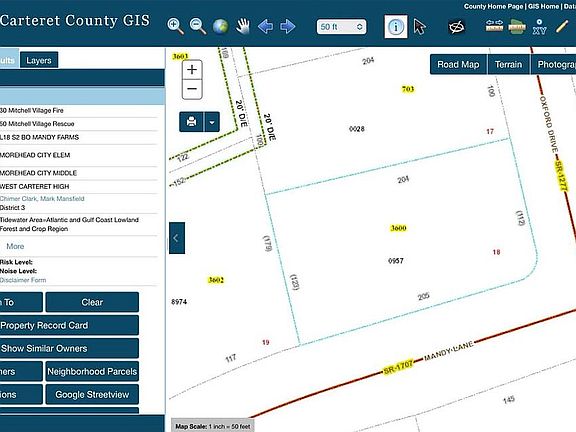Open Chimer Clark, Mark Mansfield link
The height and width of the screenshot is (432, 576).
[42, 199]
